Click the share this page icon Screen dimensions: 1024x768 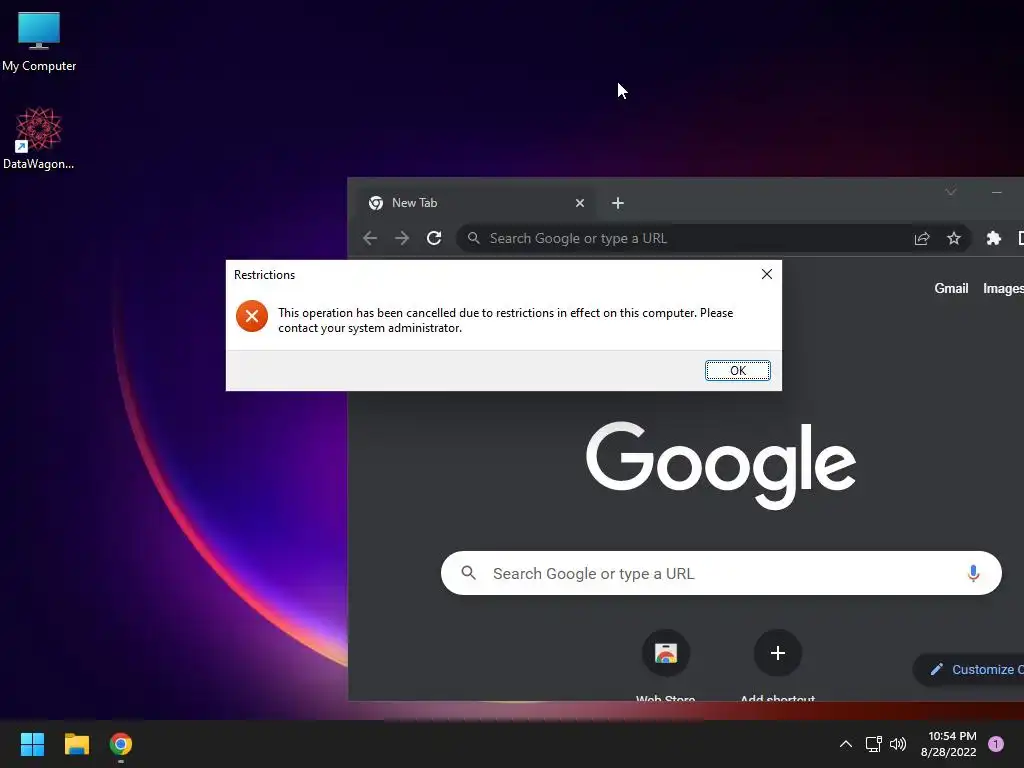point(922,238)
